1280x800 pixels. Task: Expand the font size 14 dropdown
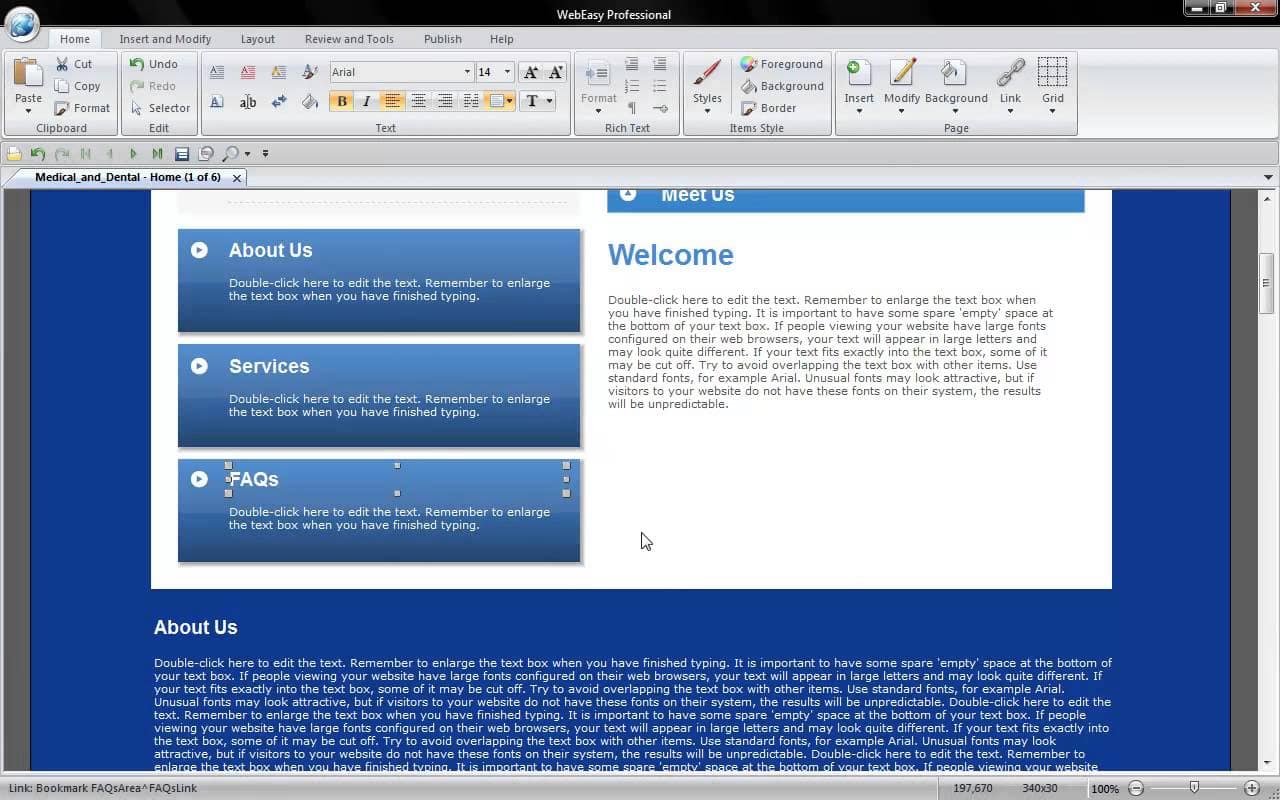click(x=507, y=72)
